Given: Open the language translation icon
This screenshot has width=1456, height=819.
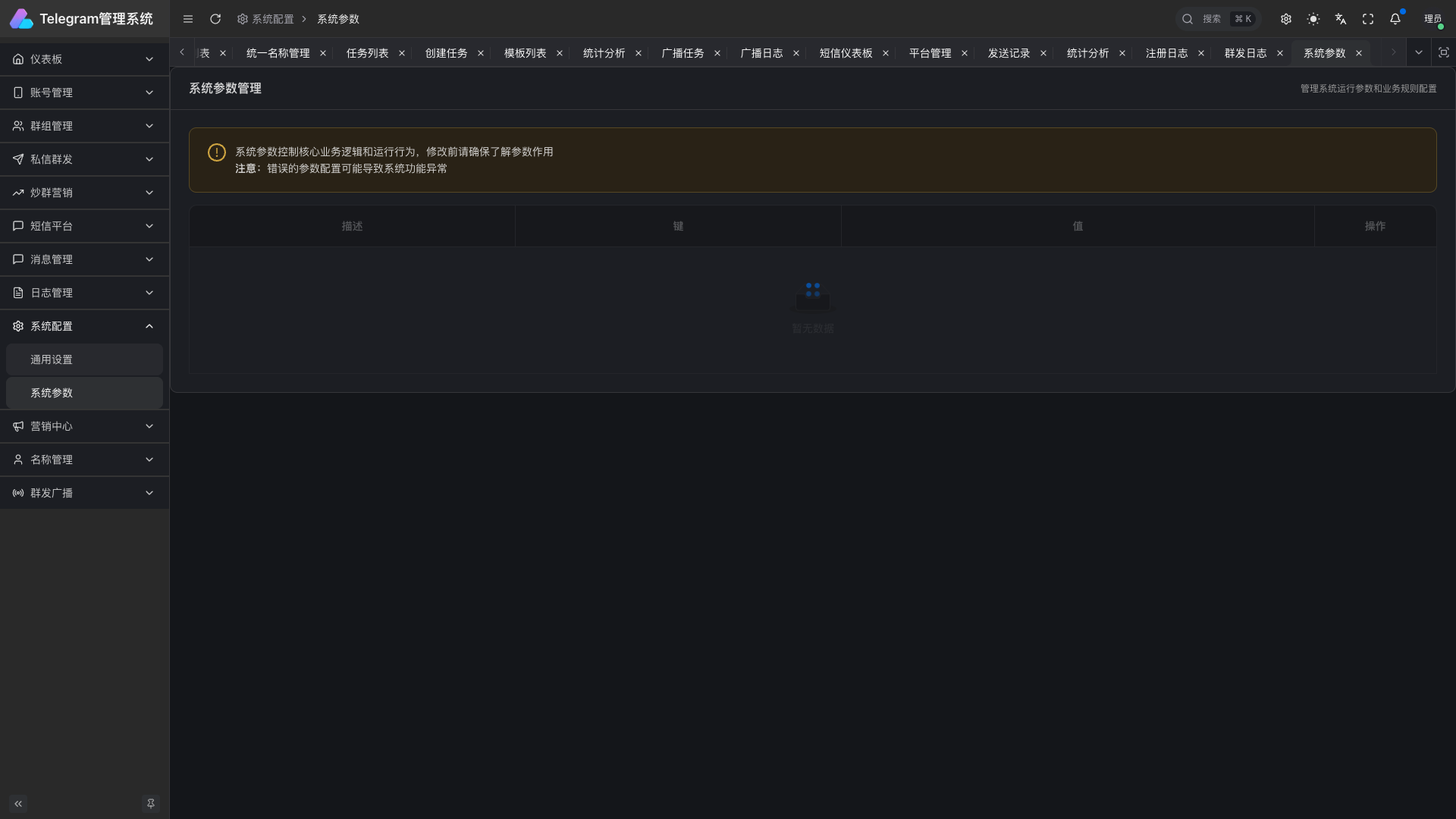Looking at the screenshot, I should click(x=1341, y=19).
